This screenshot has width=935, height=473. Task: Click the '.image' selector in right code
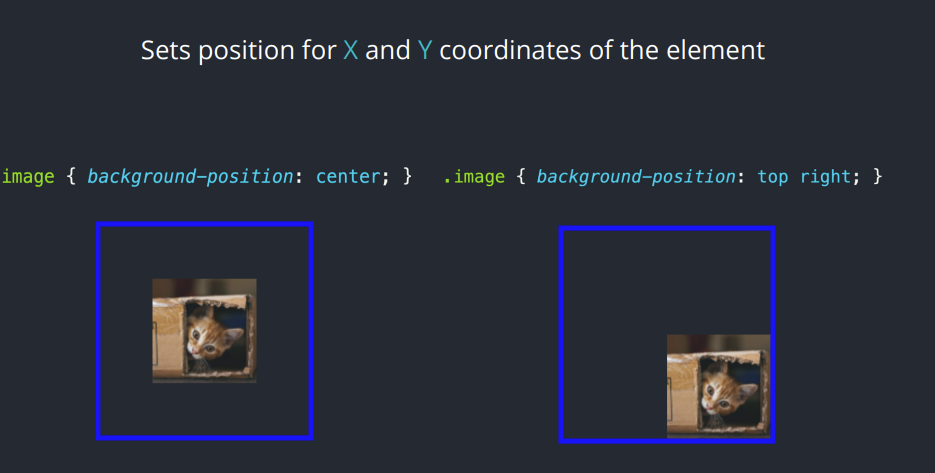(x=474, y=177)
